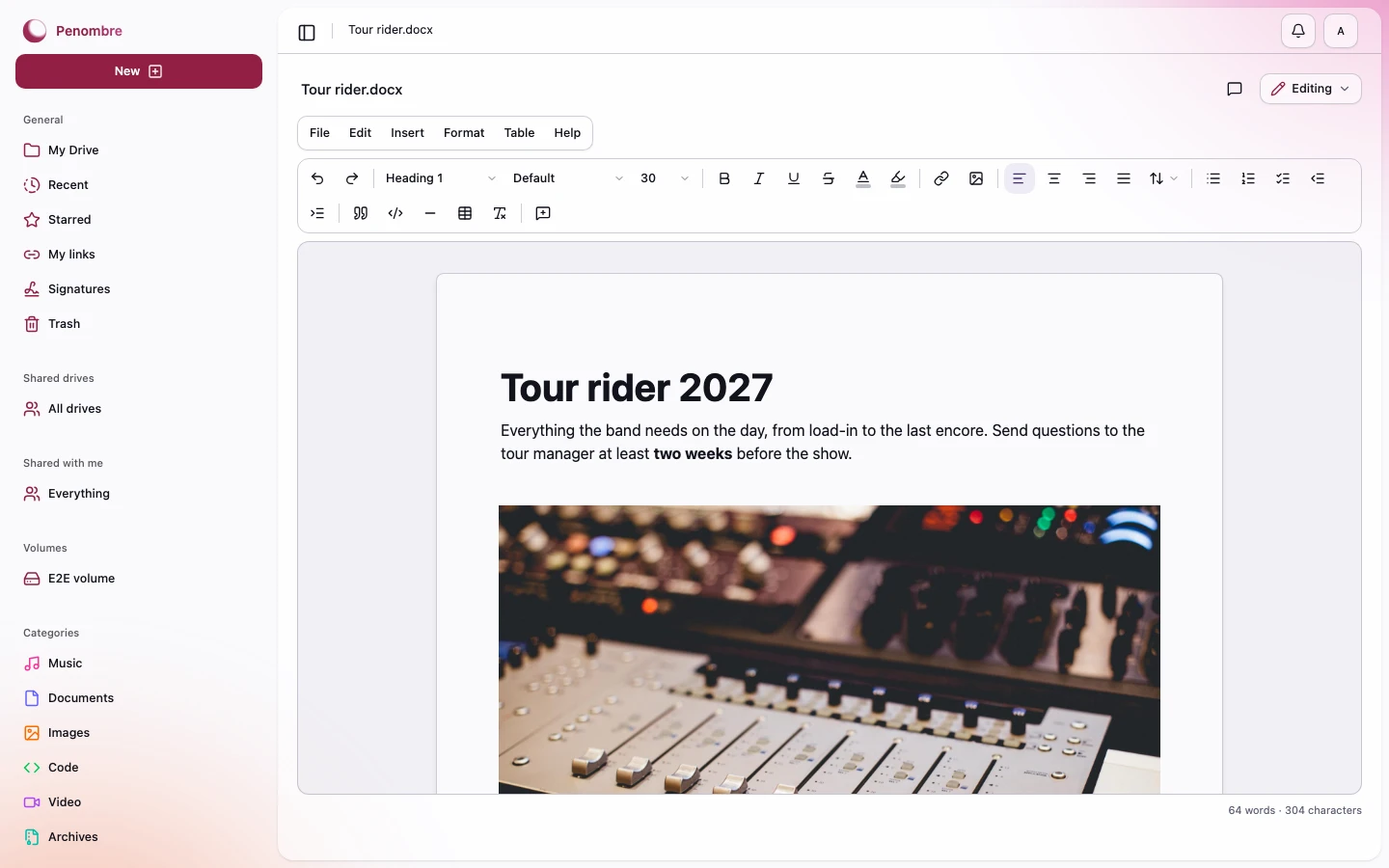Toggle underline formatting
Viewport: 1389px width, 868px height.
point(794,178)
